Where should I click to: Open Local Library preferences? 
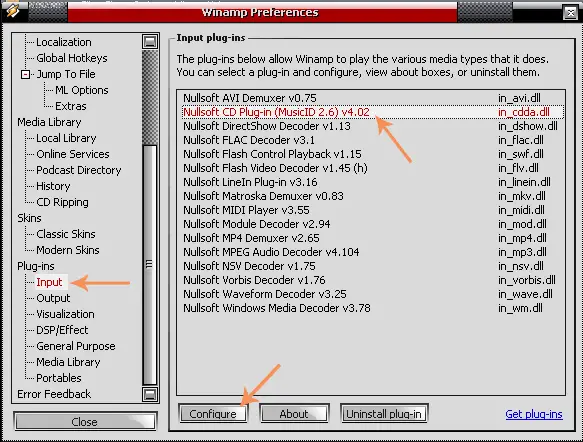tap(66, 138)
